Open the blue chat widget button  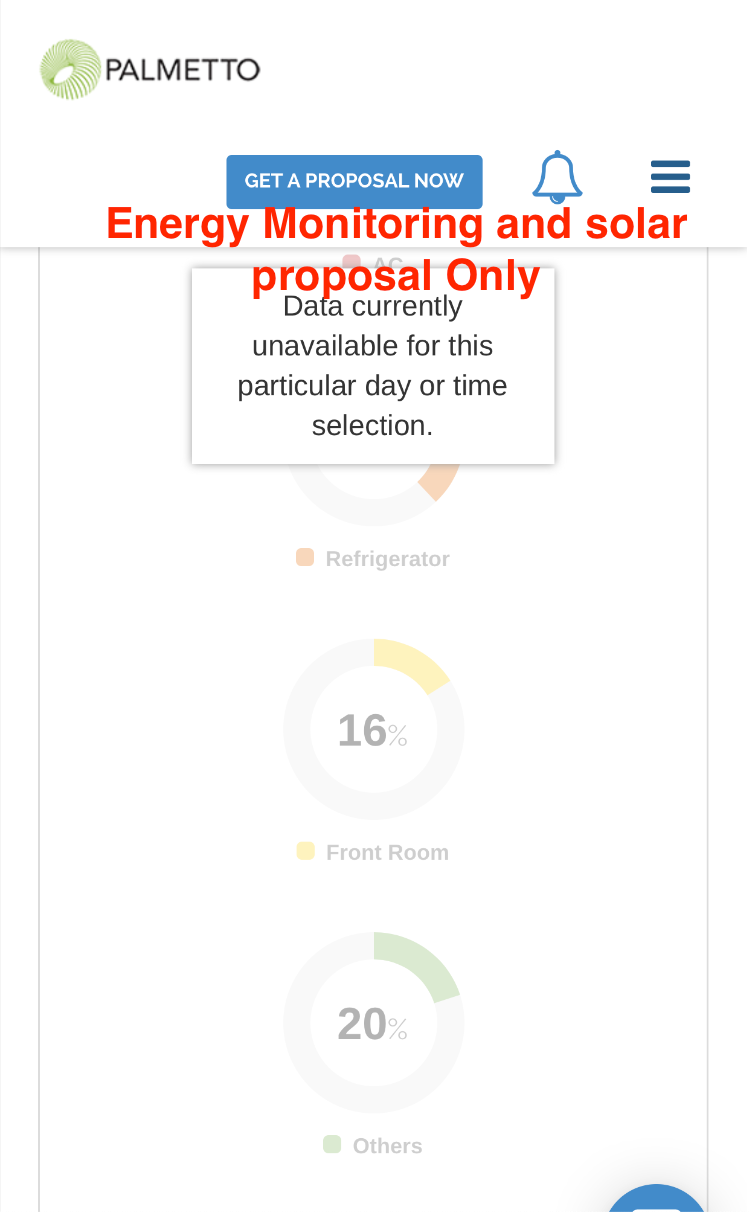tap(656, 1200)
